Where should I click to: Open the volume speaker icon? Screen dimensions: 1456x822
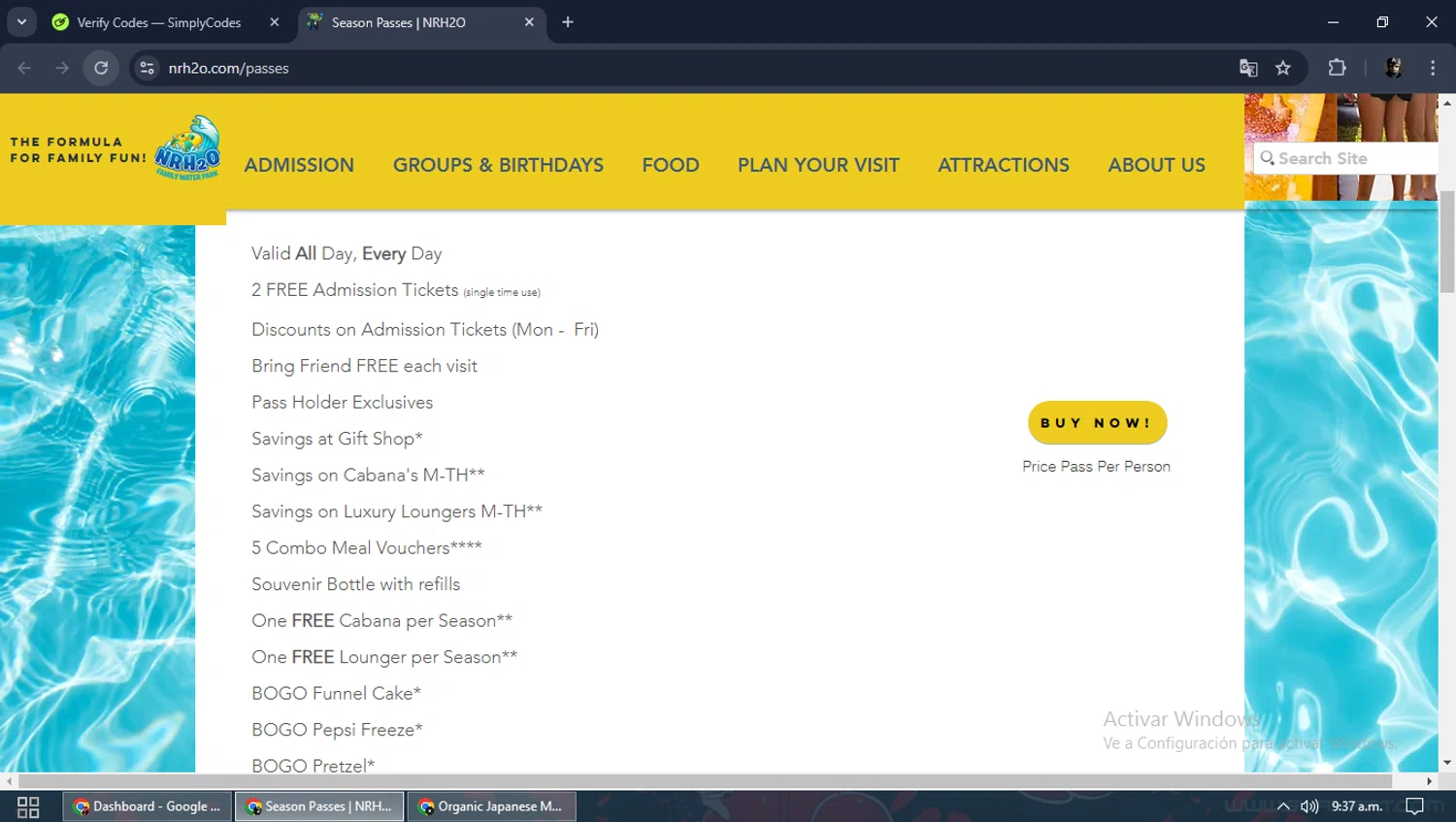coord(1309,806)
